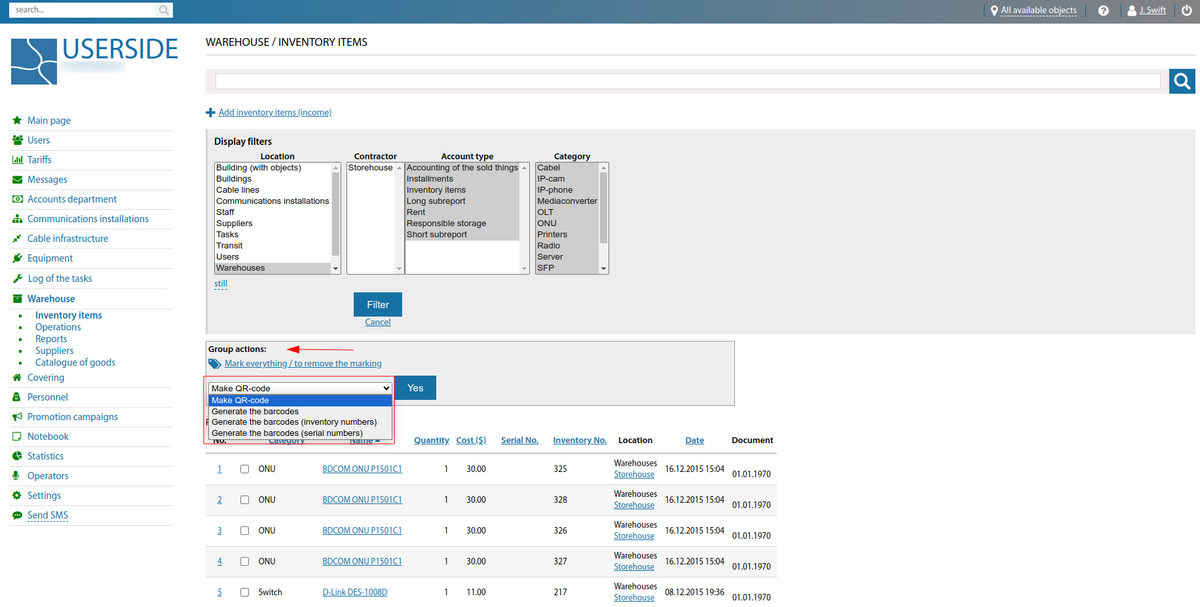Open Reports under Warehouse menu
1200x607 pixels.
click(x=51, y=339)
